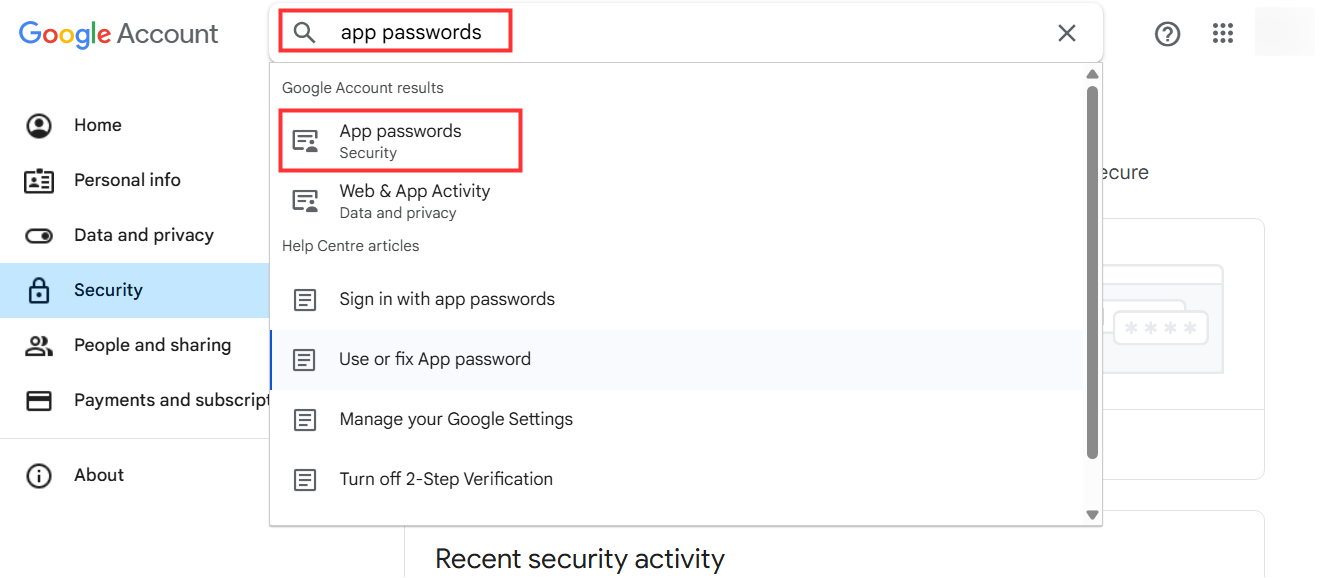This screenshot has width=1321, height=578.
Task: Open 'Turn off 2-Step Verification' article
Action: tap(445, 479)
